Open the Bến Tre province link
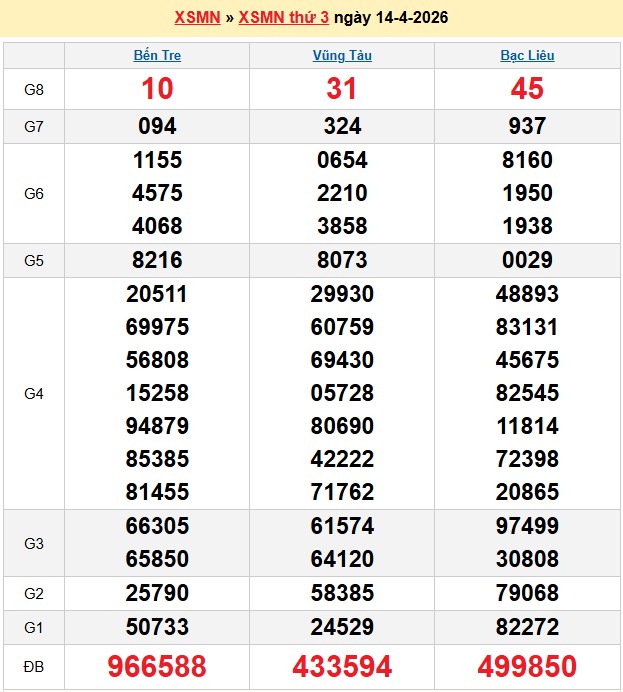623x692 pixels. click(157, 56)
